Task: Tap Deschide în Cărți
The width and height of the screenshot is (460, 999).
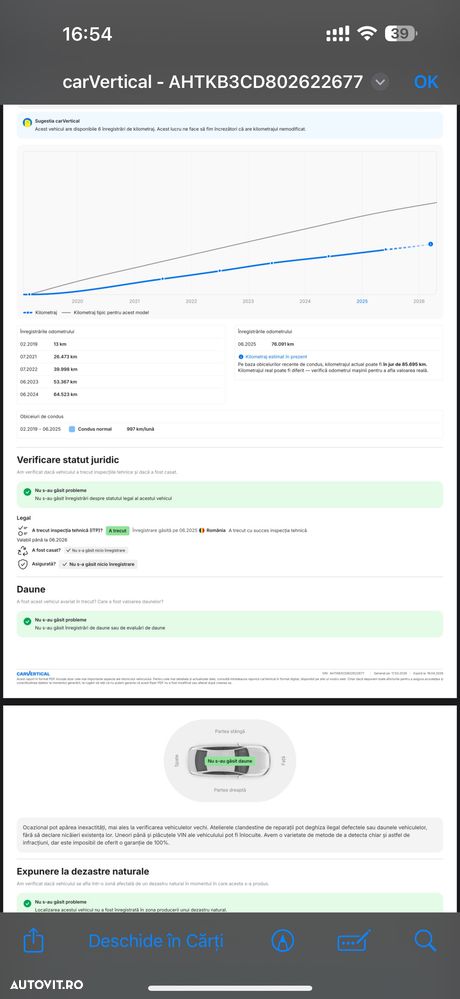Action: point(156,941)
